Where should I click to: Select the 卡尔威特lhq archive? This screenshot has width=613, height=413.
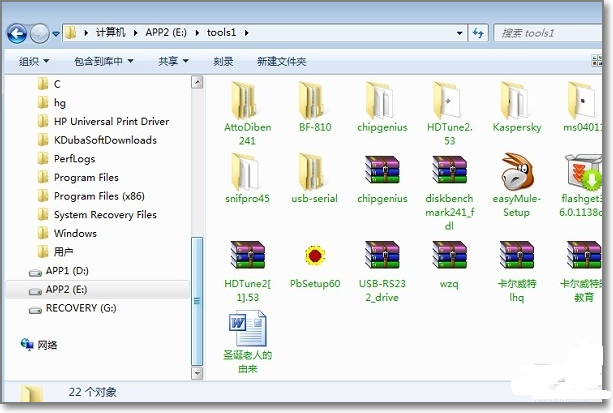(x=517, y=271)
